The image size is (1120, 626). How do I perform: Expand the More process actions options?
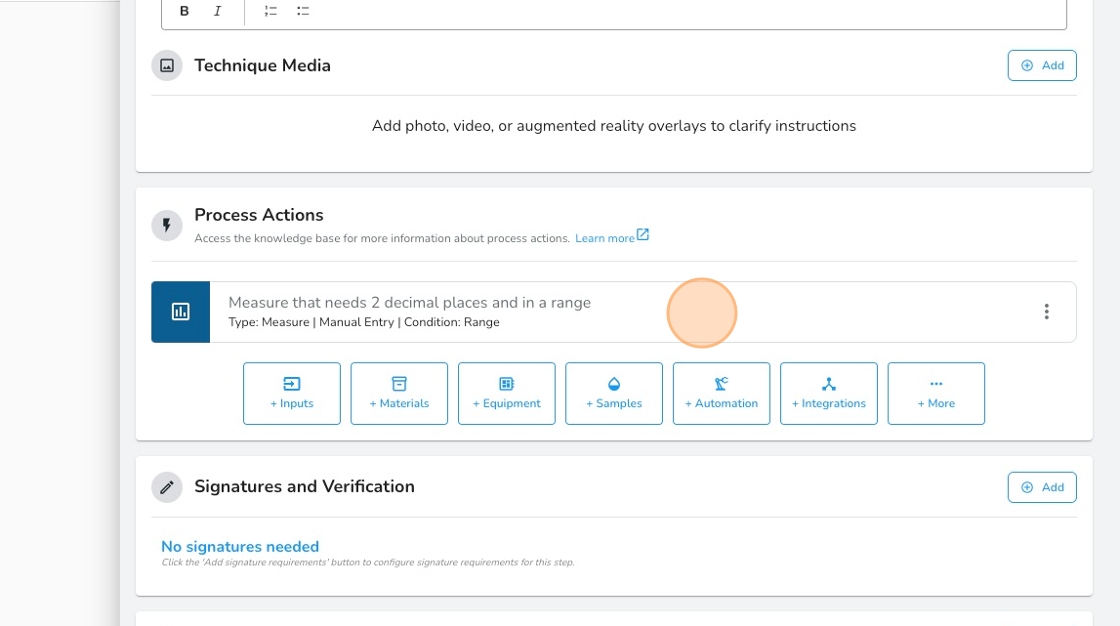935,393
